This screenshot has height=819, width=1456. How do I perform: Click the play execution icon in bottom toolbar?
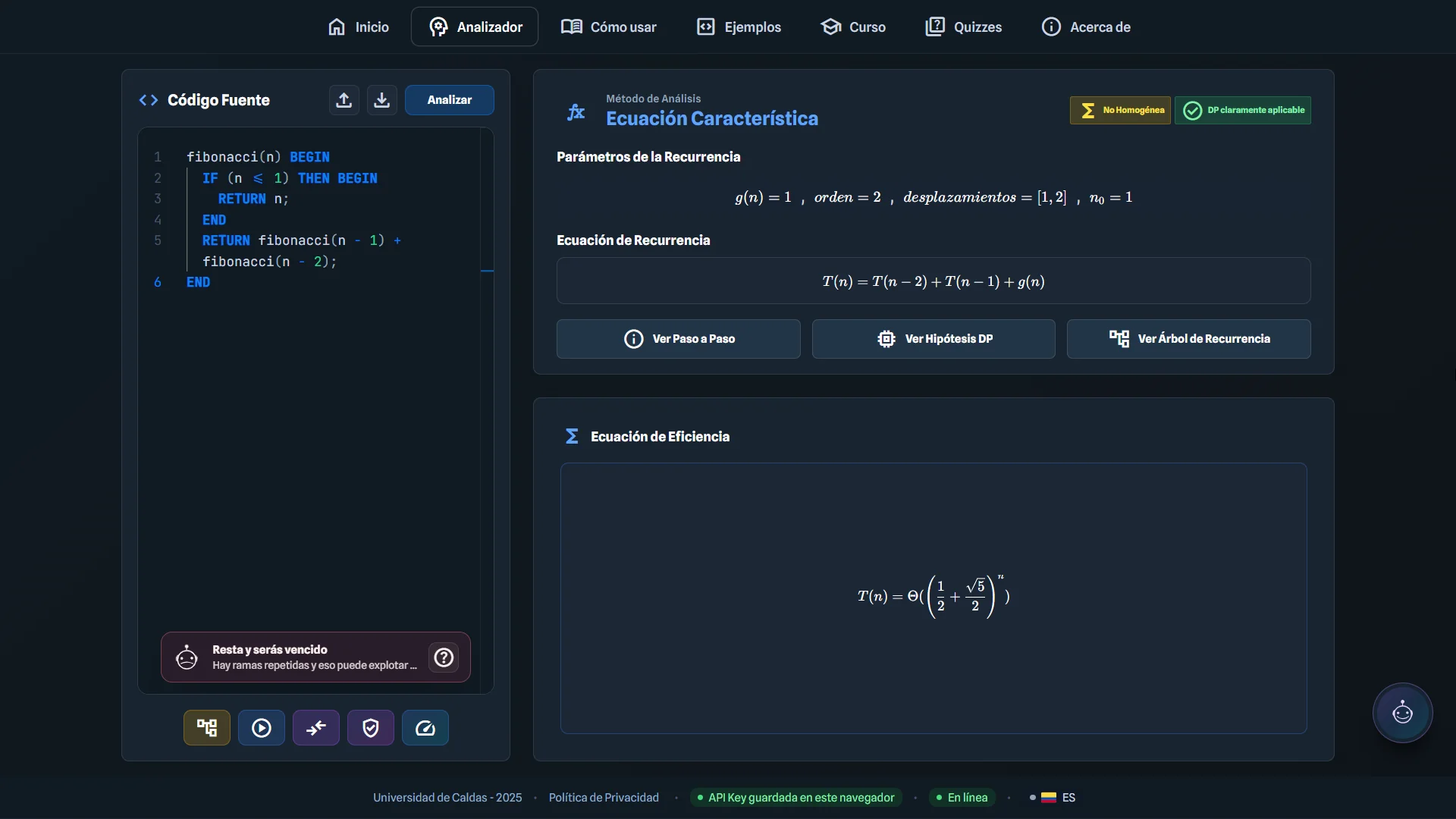[262, 728]
